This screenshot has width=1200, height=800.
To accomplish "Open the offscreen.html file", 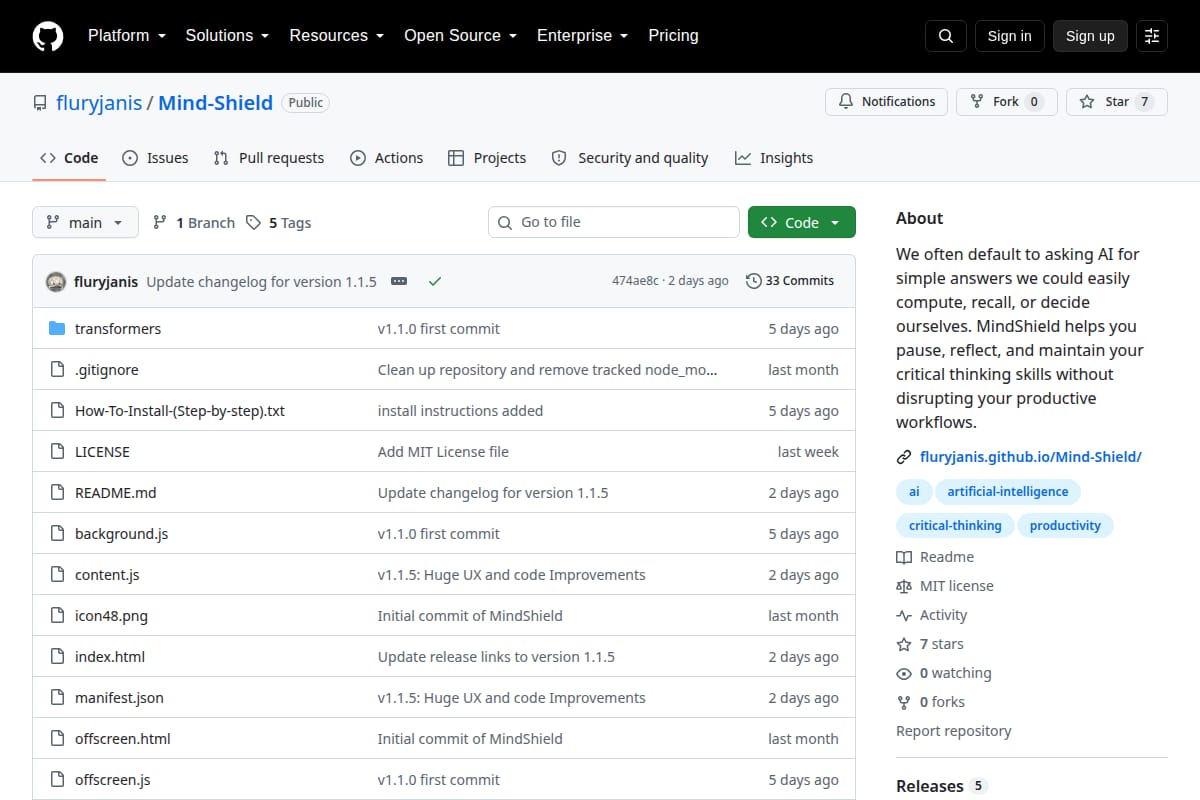I will tap(123, 738).
